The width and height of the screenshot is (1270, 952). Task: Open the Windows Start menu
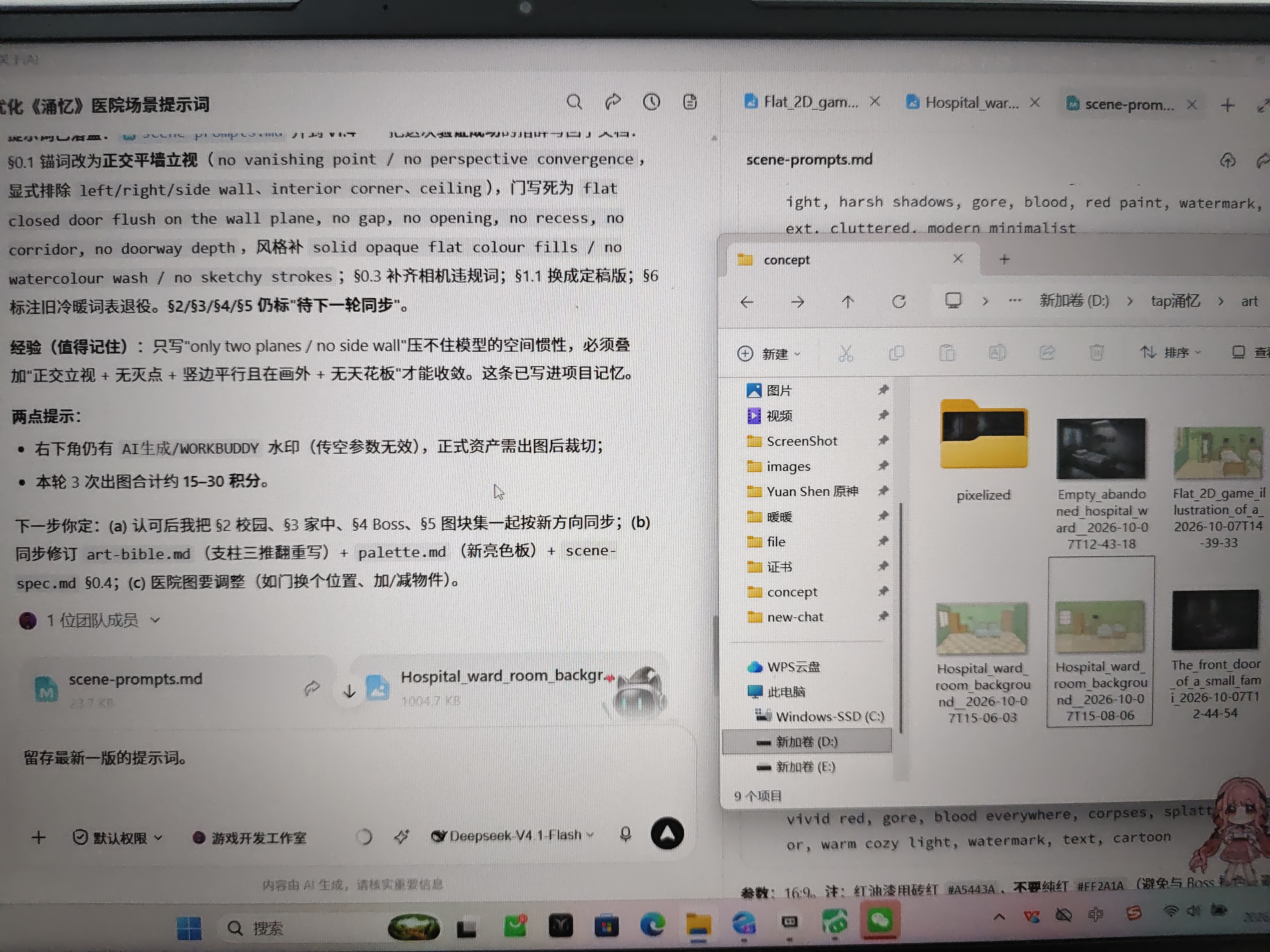(x=189, y=928)
